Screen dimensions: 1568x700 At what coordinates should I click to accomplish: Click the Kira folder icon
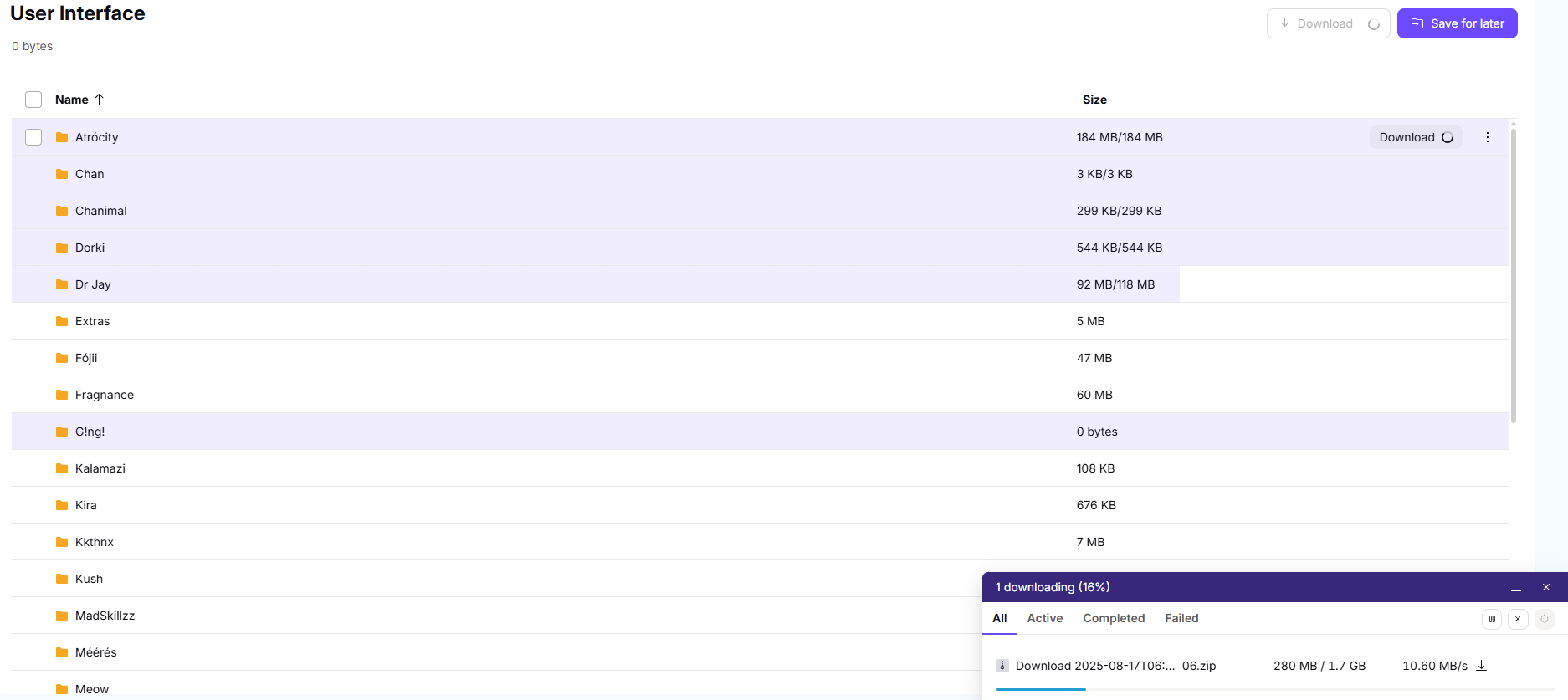tap(62, 505)
